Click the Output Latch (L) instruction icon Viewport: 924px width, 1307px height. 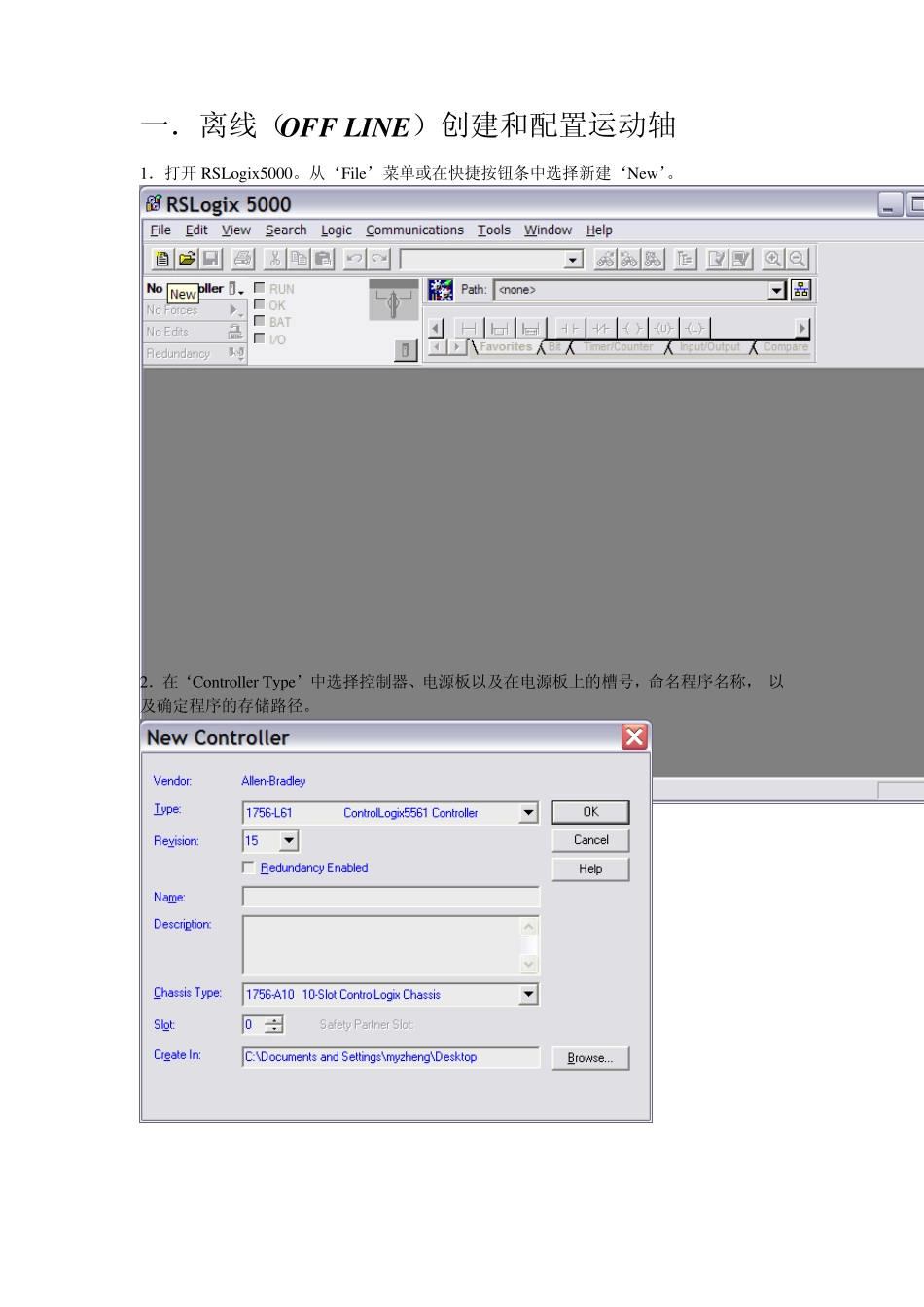(694, 329)
